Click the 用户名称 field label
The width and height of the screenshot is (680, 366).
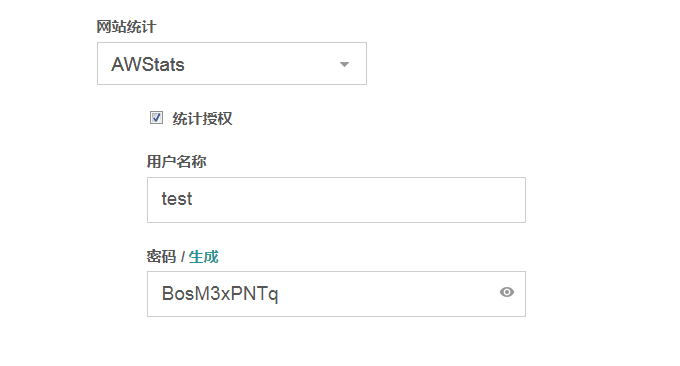click(177, 162)
